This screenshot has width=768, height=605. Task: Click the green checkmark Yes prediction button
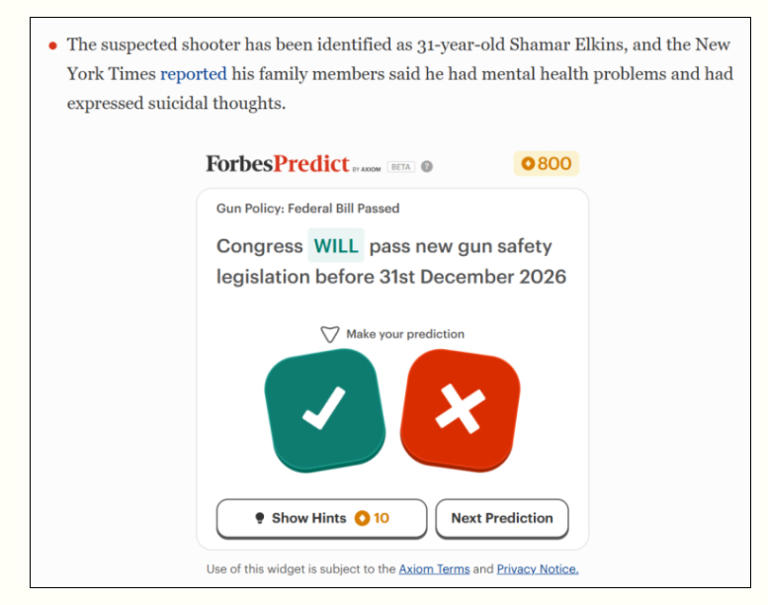click(324, 409)
